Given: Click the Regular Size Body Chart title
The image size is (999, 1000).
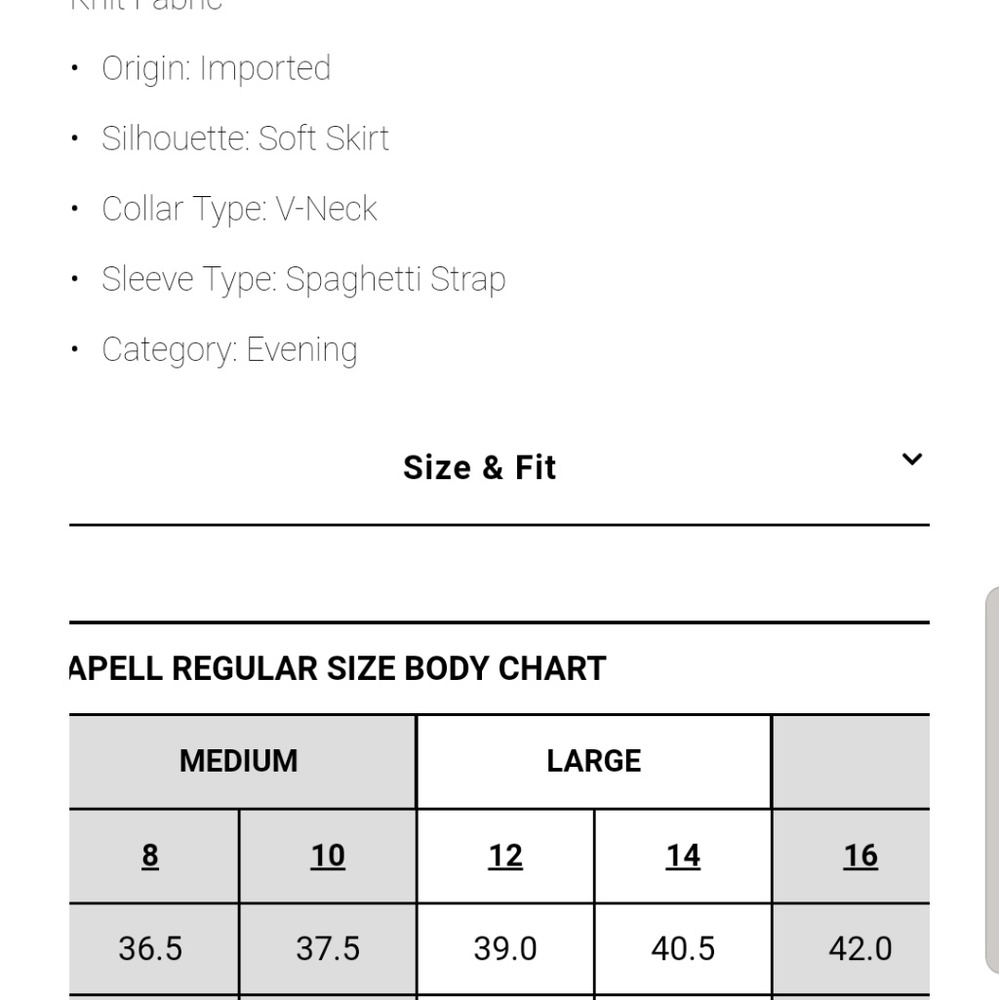Looking at the screenshot, I should 338,668.
